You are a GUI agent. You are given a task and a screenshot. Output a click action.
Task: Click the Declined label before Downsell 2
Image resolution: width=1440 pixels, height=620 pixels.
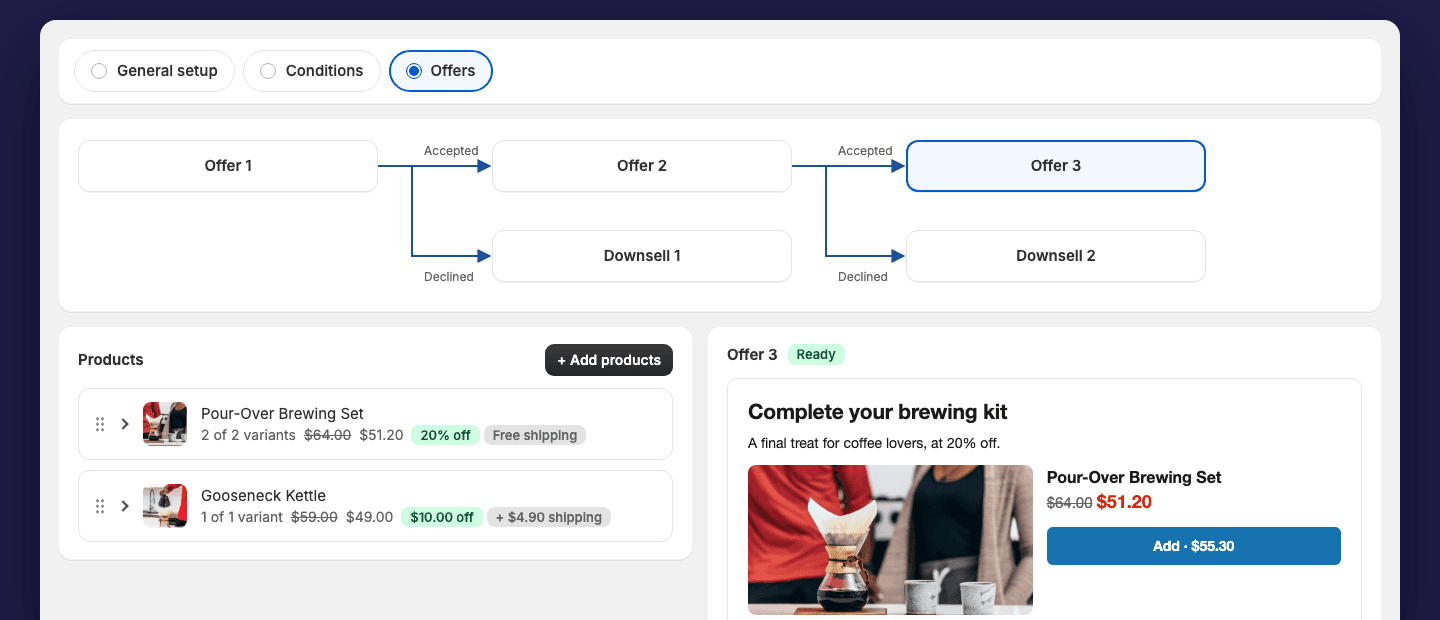(x=863, y=277)
